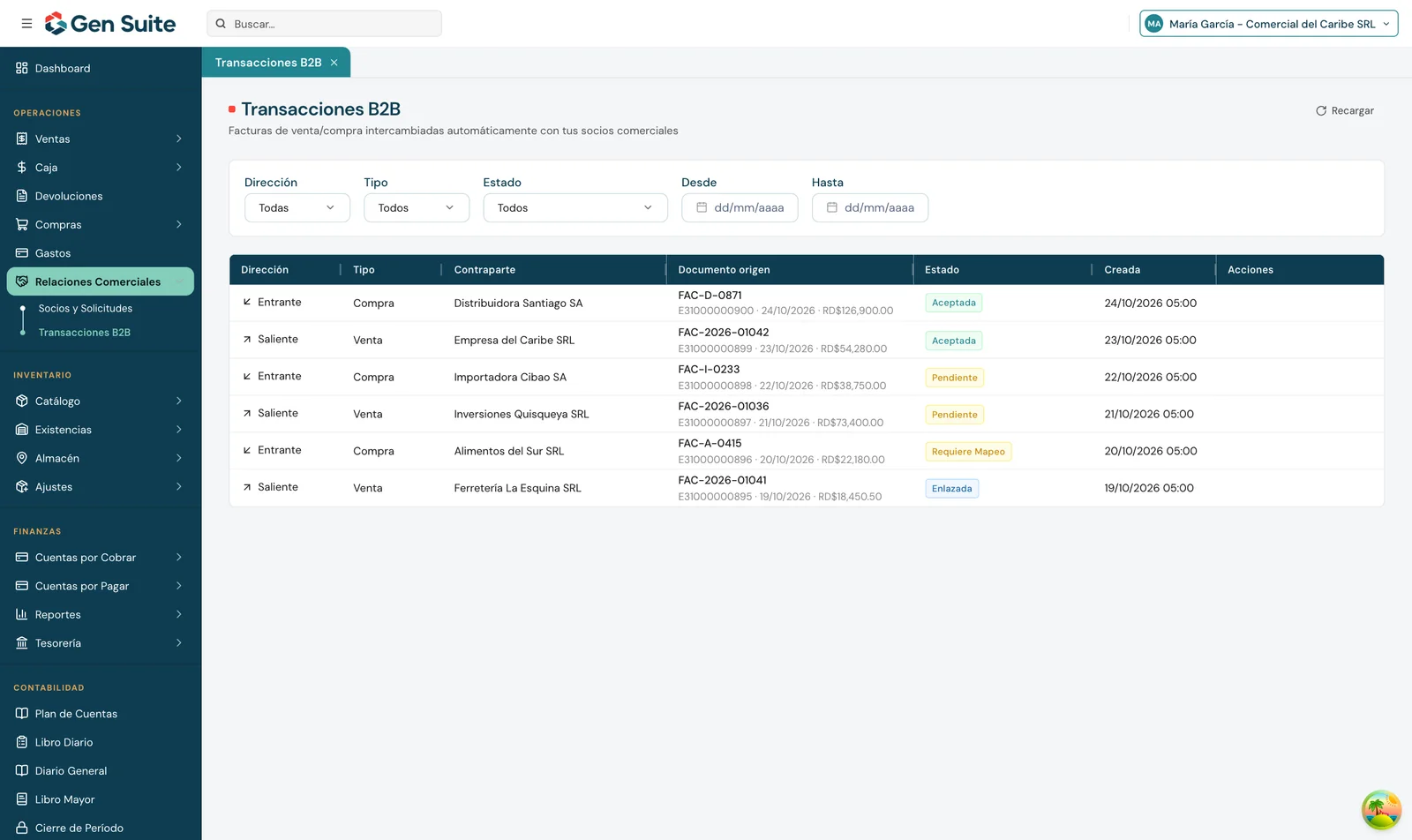Click the MA user avatar
The image size is (1412, 840).
tap(1154, 24)
